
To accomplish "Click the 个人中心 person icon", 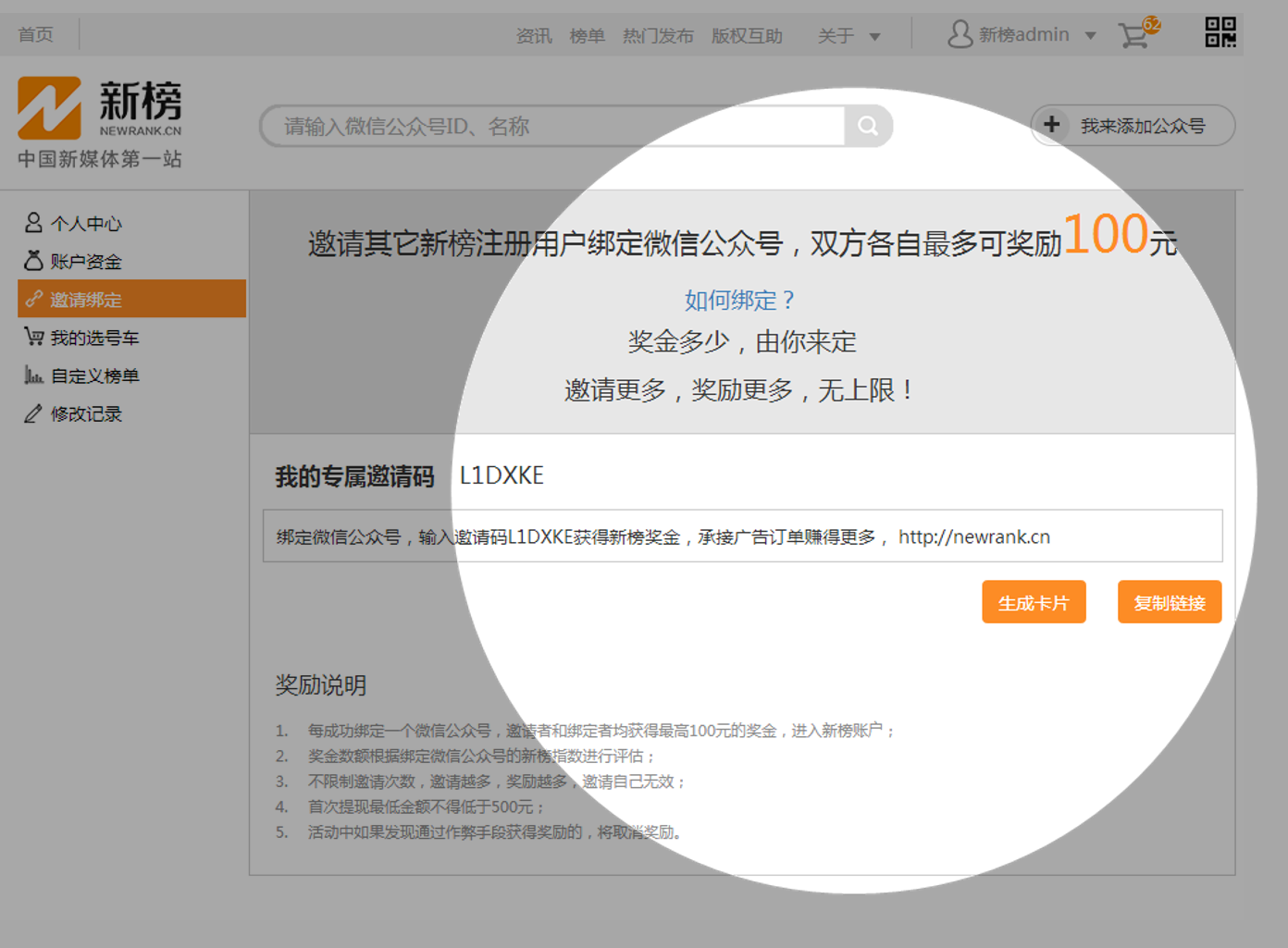I will (33, 222).
